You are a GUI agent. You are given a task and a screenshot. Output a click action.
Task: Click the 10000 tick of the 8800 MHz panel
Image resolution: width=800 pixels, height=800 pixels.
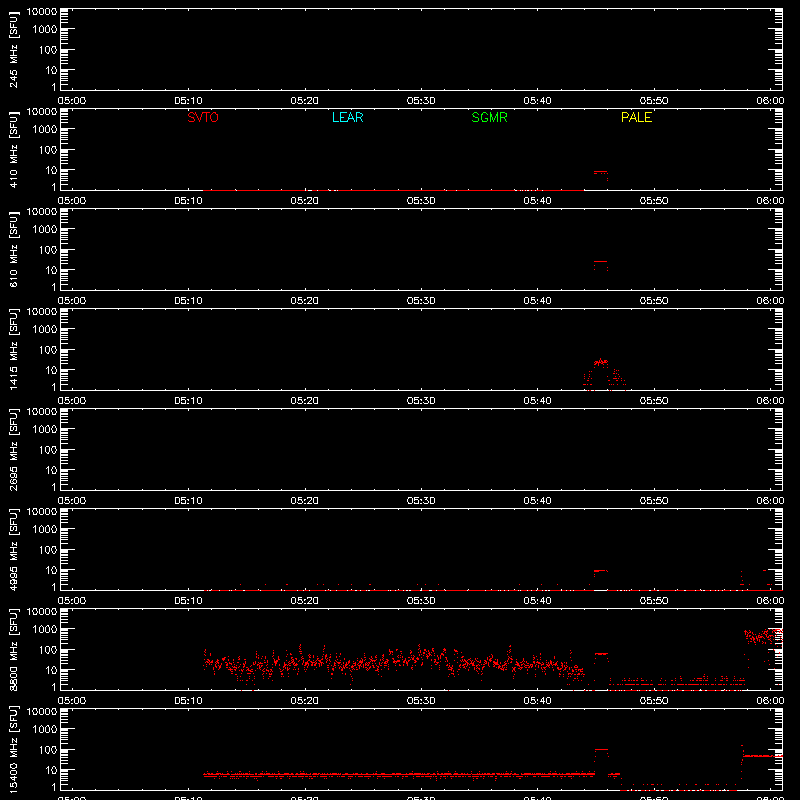tap(42, 612)
